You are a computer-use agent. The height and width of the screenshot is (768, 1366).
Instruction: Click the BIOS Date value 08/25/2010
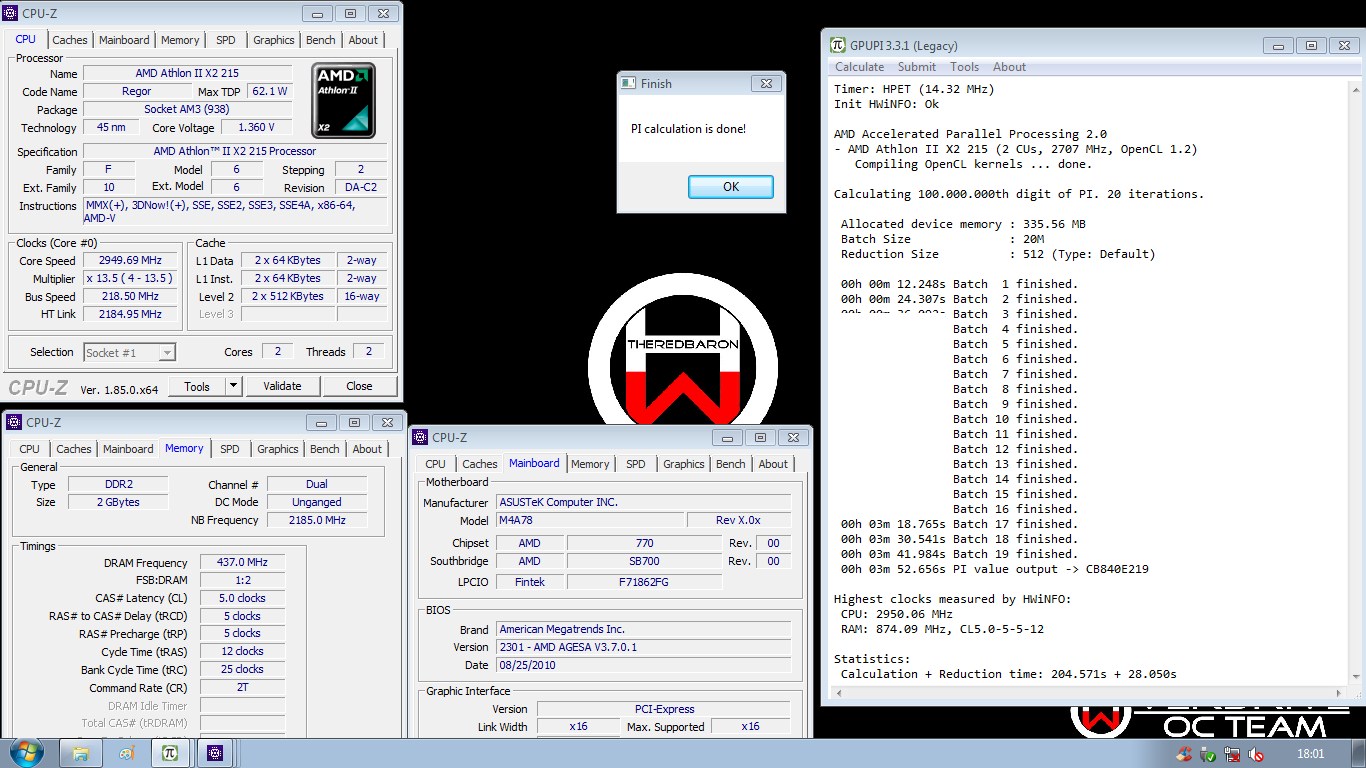(x=643, y=665)
